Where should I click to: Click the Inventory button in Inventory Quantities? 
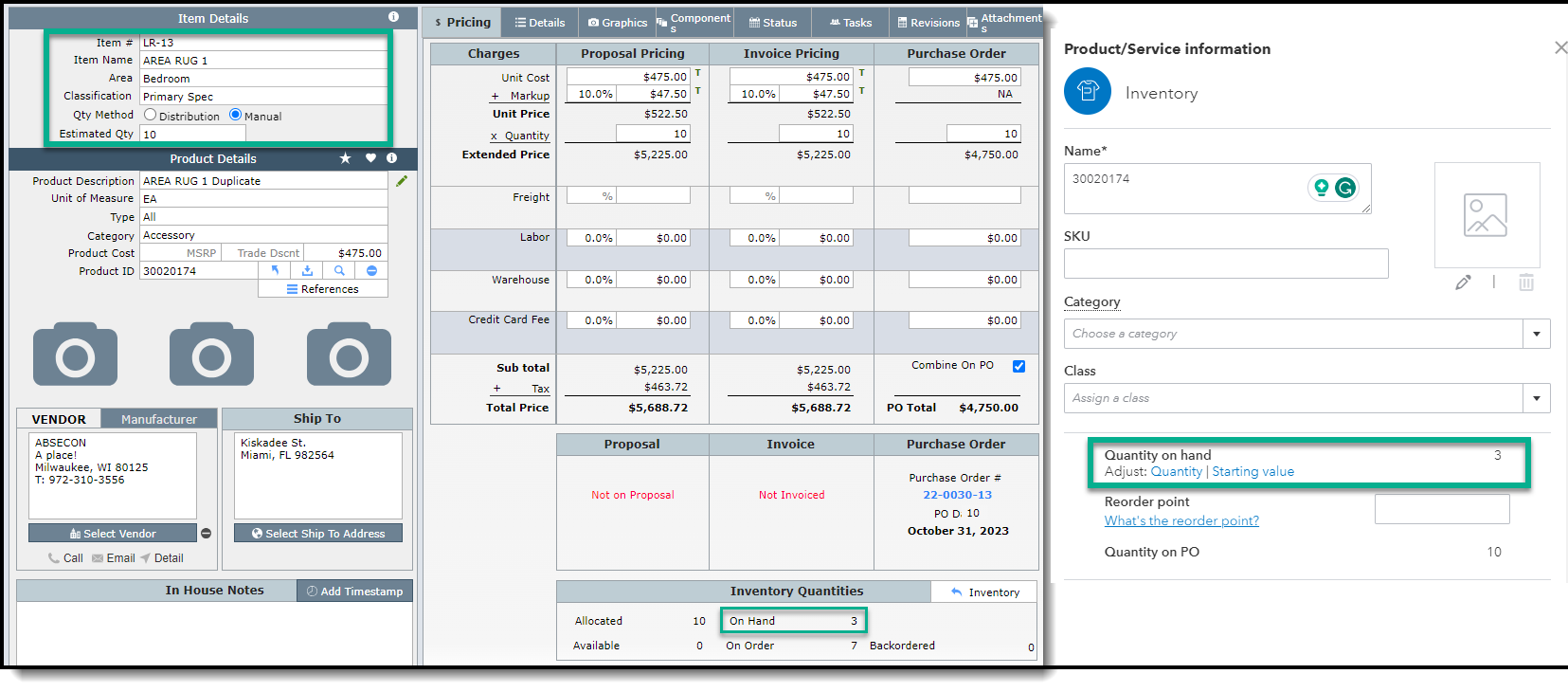pos(984,592)
